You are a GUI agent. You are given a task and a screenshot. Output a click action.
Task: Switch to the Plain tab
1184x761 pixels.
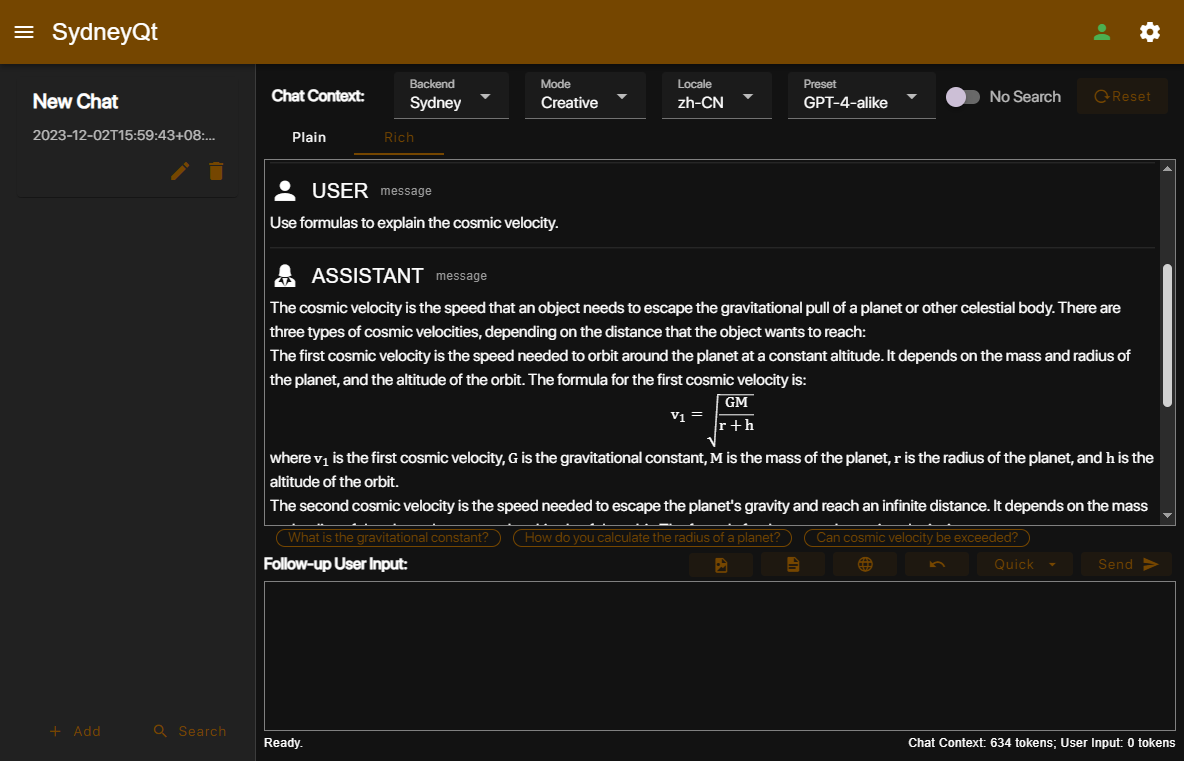point(309,137)
